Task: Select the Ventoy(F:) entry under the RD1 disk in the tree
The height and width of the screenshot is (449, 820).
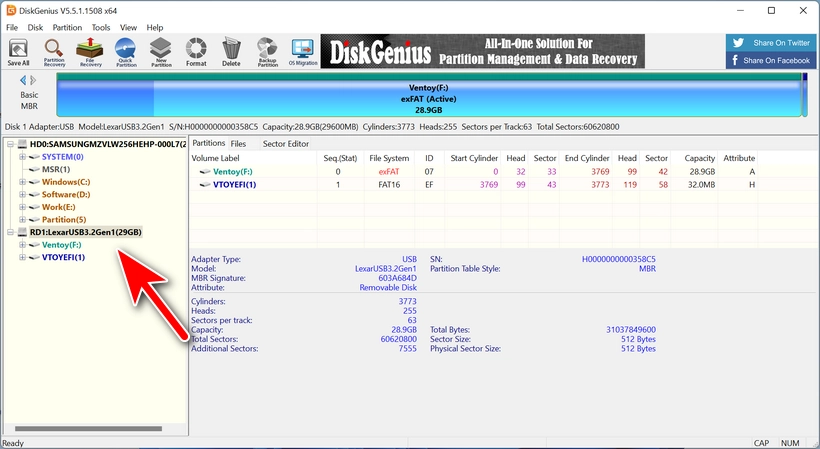Action: (62, 245)
